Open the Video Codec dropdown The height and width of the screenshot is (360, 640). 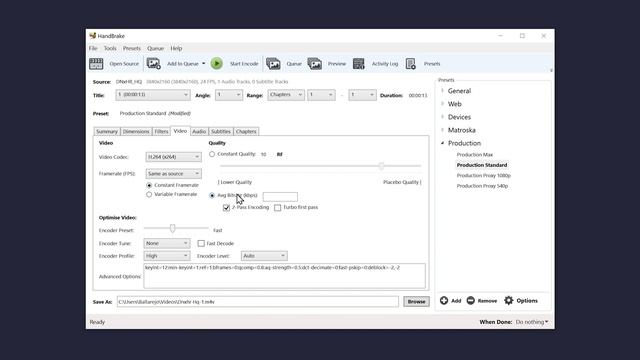(x=173, y=157)
